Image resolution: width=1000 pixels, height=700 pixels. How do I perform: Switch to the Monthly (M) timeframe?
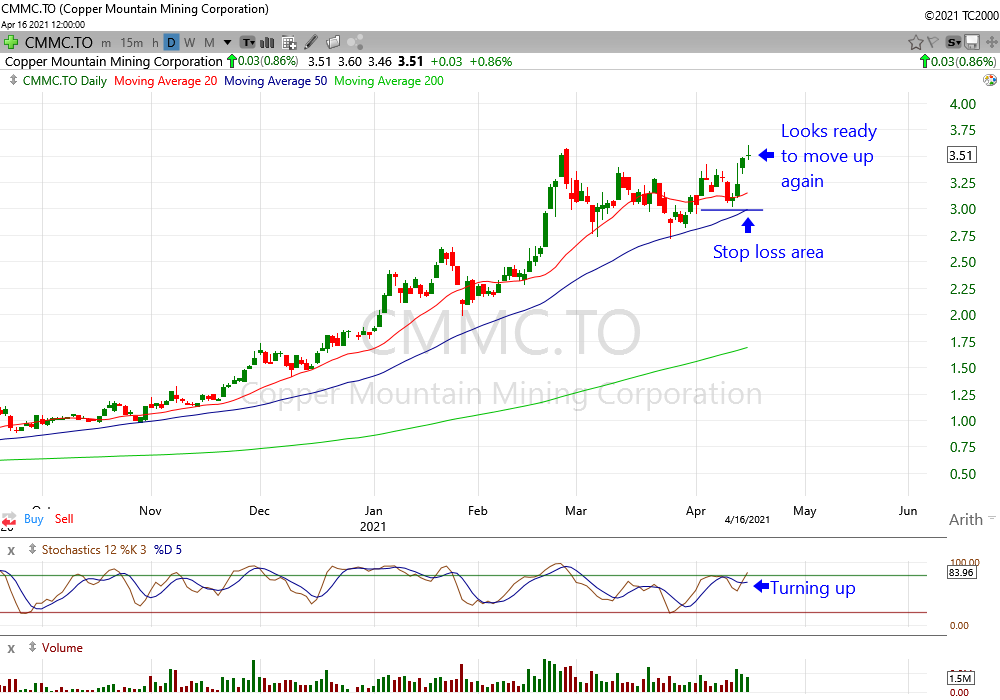coord(209,43)
